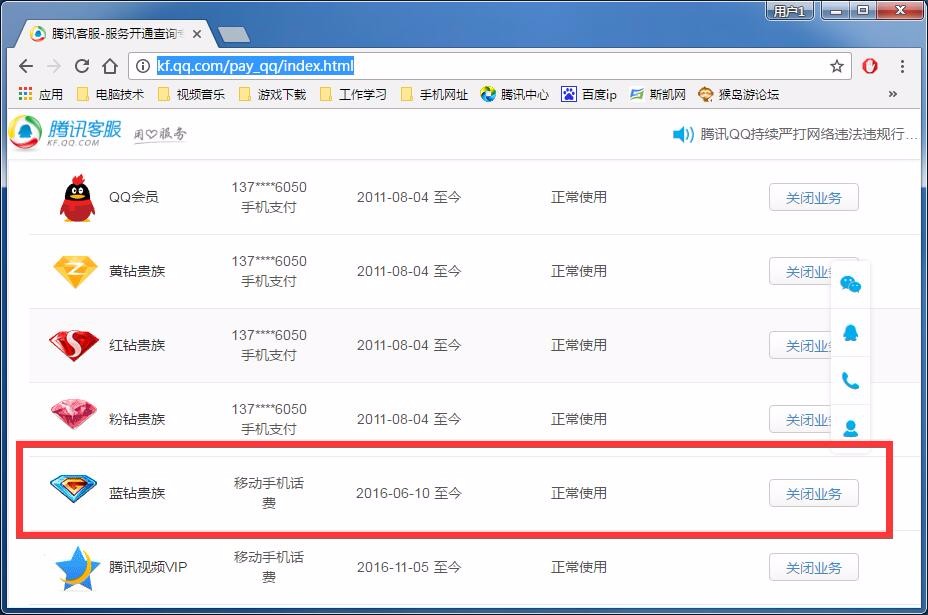Viewport: 928px width, 615px height.
Task: Click the speaker announcement icon
Action: (682, 134)
